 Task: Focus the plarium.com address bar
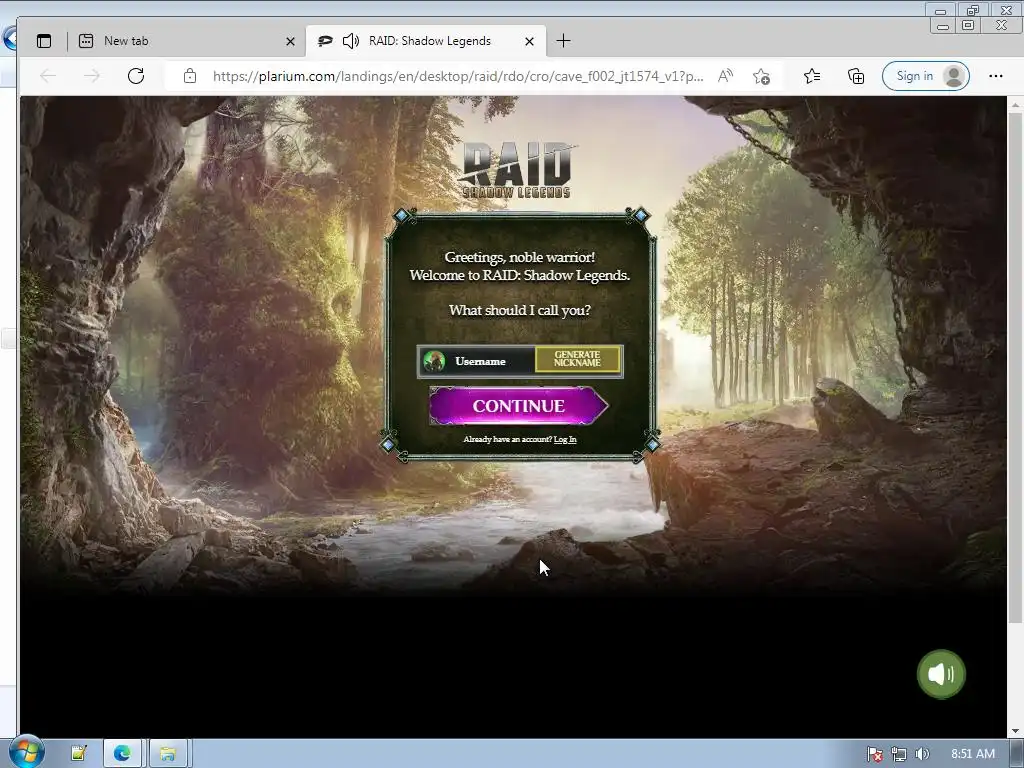458,76
